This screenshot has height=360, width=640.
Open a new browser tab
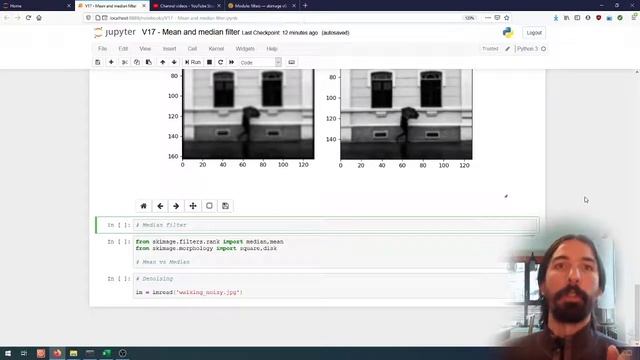305,6
